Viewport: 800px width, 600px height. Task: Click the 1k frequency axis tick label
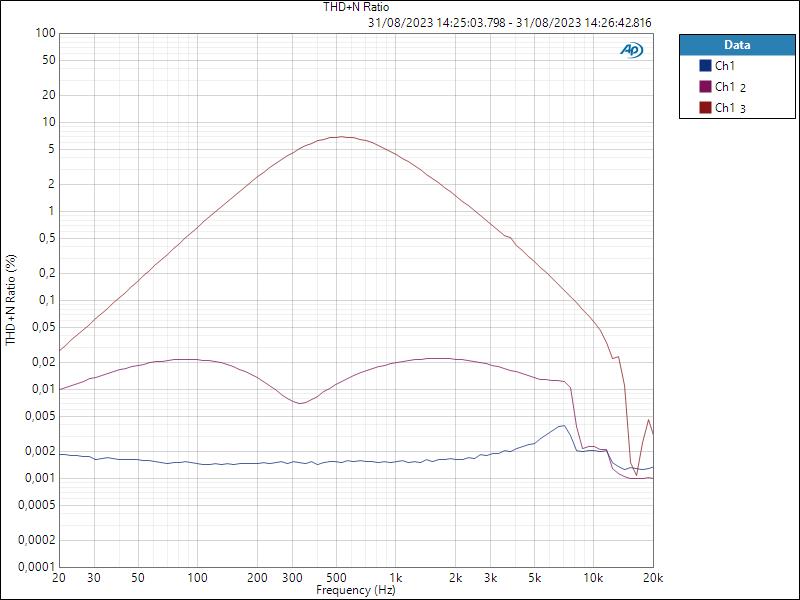pyautogui.click(x=396, y=579)
